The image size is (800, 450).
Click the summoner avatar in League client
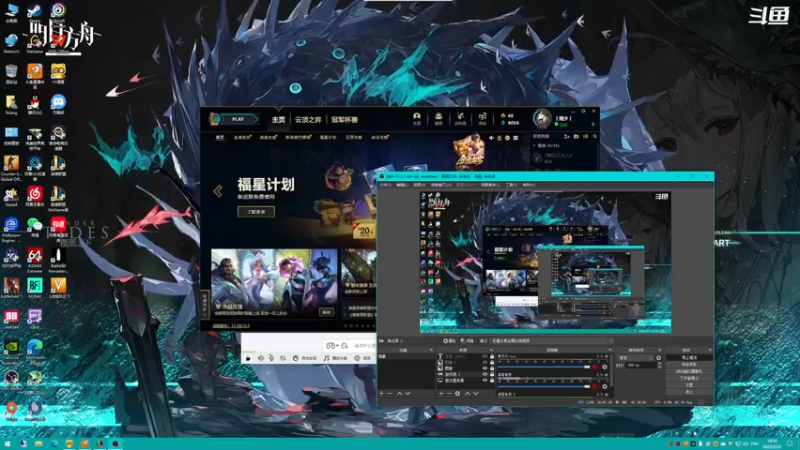click(542, 118)
